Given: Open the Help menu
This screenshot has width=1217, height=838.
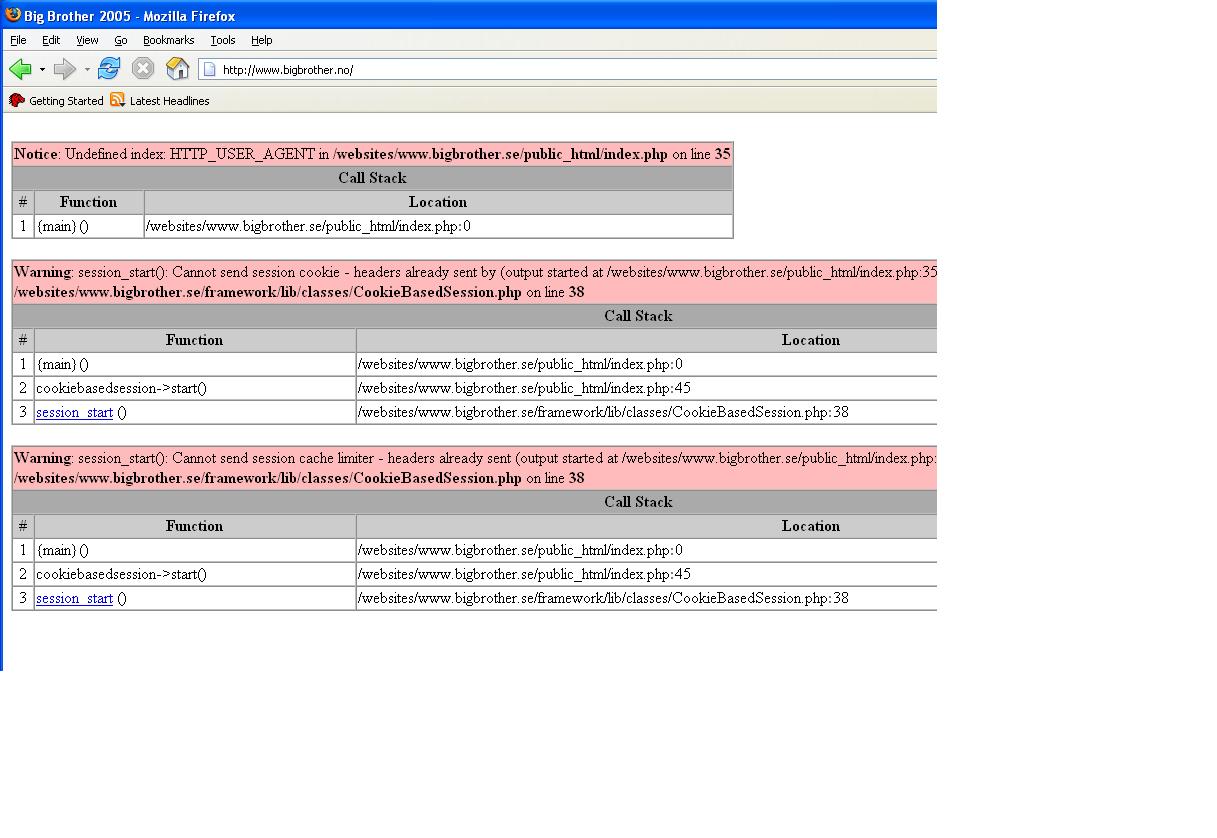Looking at the screenshot, I should click(x=262, y=40).
